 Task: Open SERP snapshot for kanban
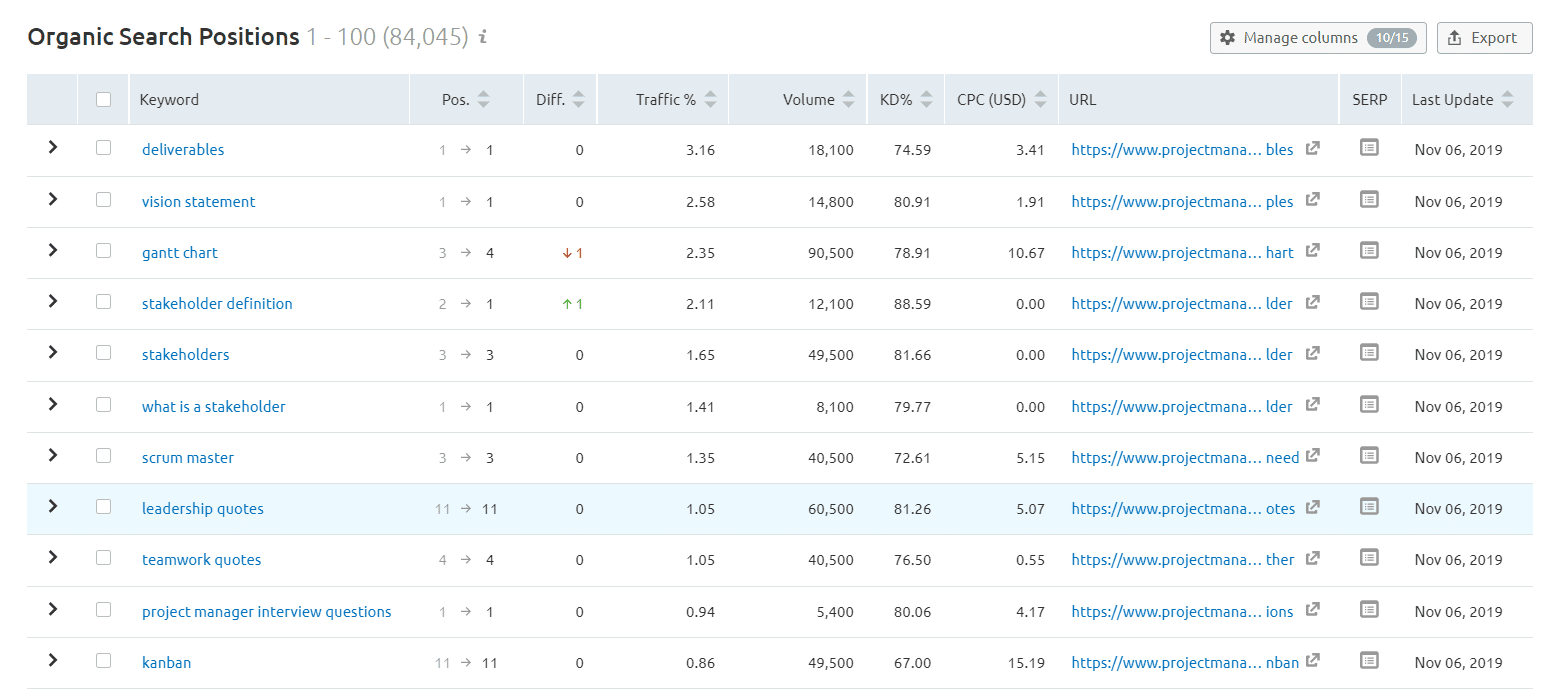click(x=1369, y=660)
